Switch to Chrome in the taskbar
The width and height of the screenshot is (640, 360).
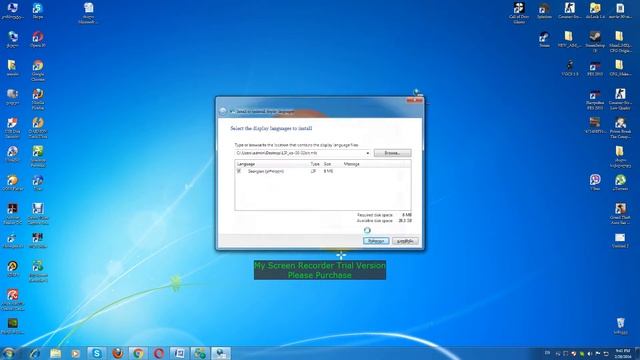click(138, 353)
